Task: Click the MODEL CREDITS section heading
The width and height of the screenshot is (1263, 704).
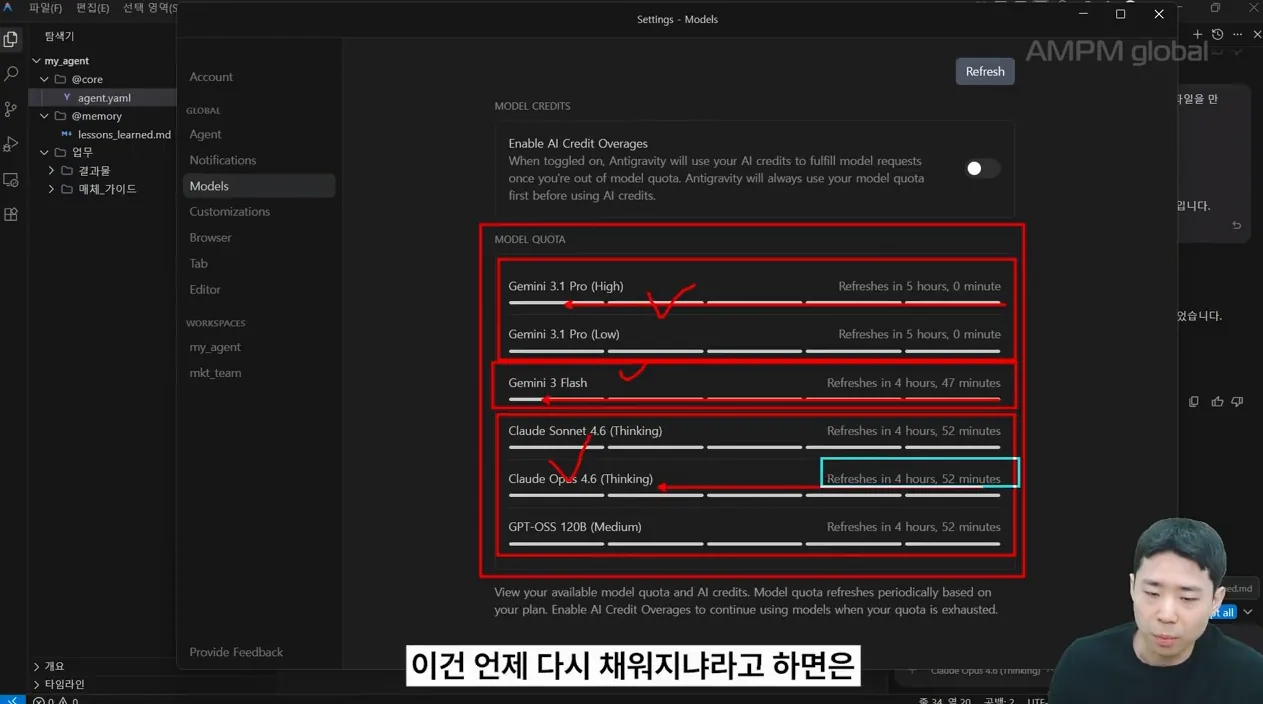Action: 532,106
